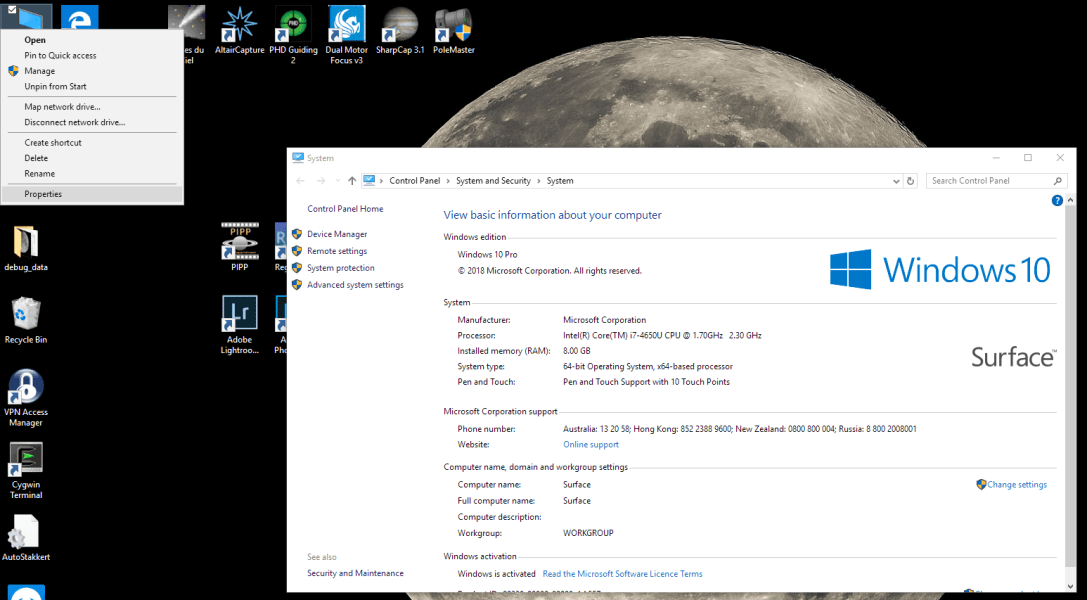The width and height of the screenshot is (1087, 600).
Task: Select Rename from the context menu
Action: (38, 173)
